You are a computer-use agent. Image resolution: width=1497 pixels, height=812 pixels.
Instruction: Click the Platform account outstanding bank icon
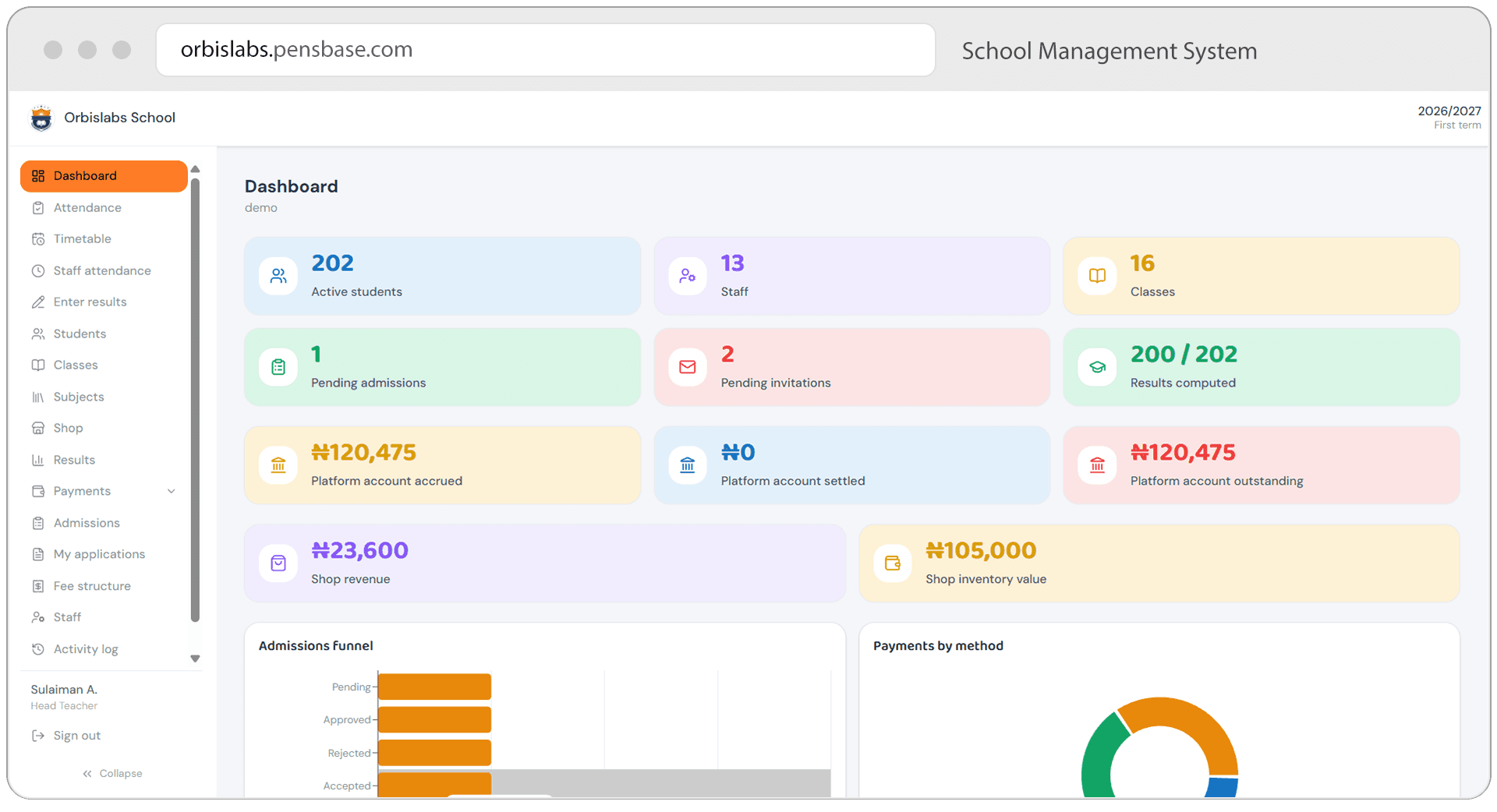tap(1097, 465)
